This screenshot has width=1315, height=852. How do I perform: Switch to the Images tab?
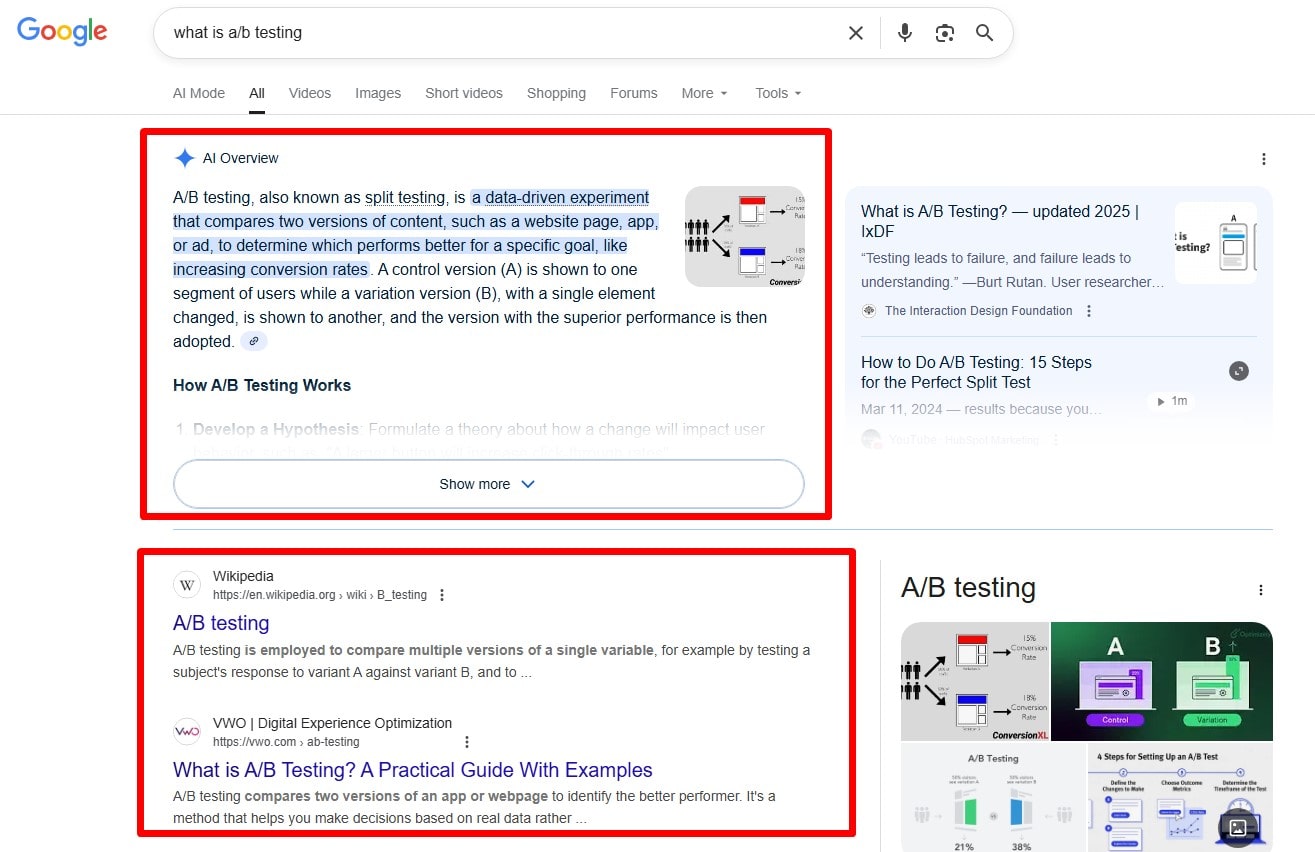377,93
